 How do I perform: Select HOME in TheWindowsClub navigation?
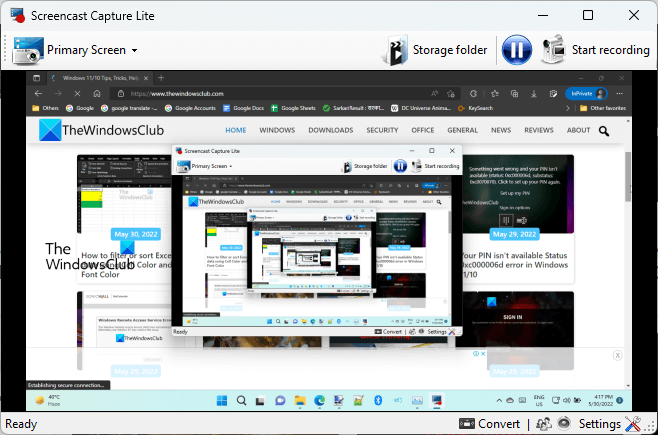tap(236, 130)
